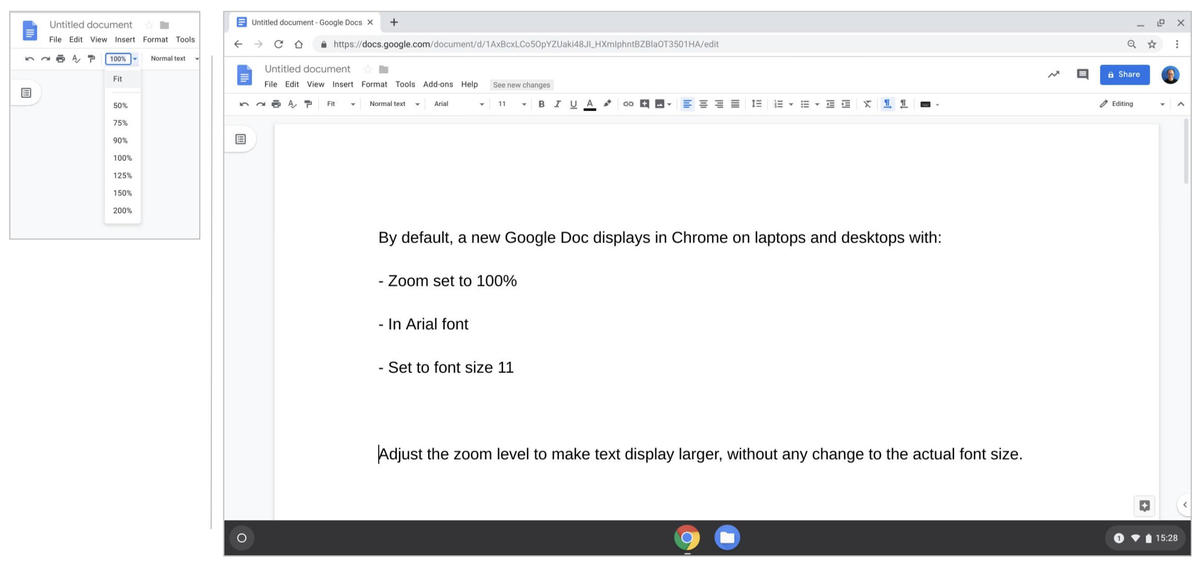
Task: Set left alignment
Action: (x=687, y=104)
